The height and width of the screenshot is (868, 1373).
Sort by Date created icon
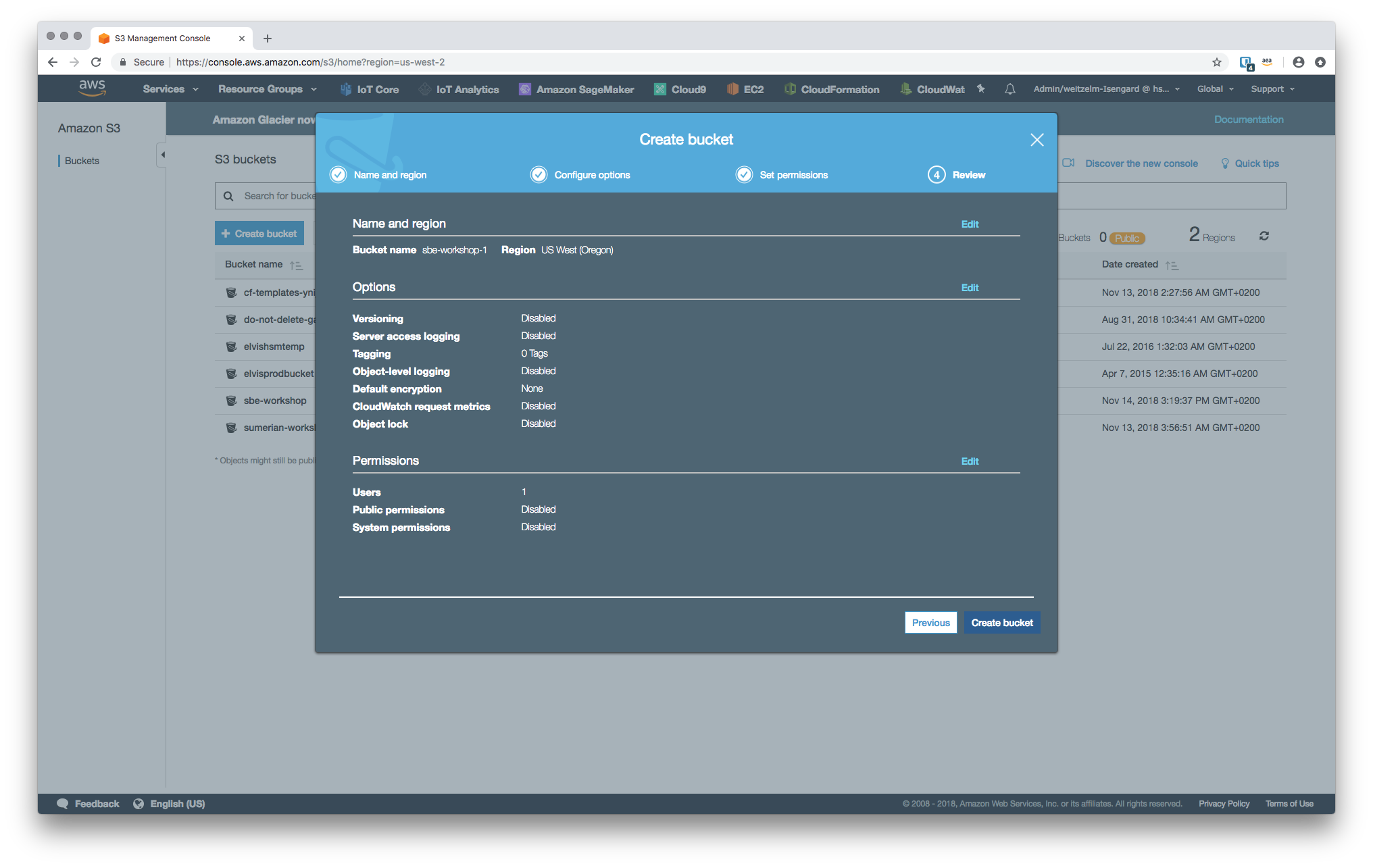(x=1172, y=265)
